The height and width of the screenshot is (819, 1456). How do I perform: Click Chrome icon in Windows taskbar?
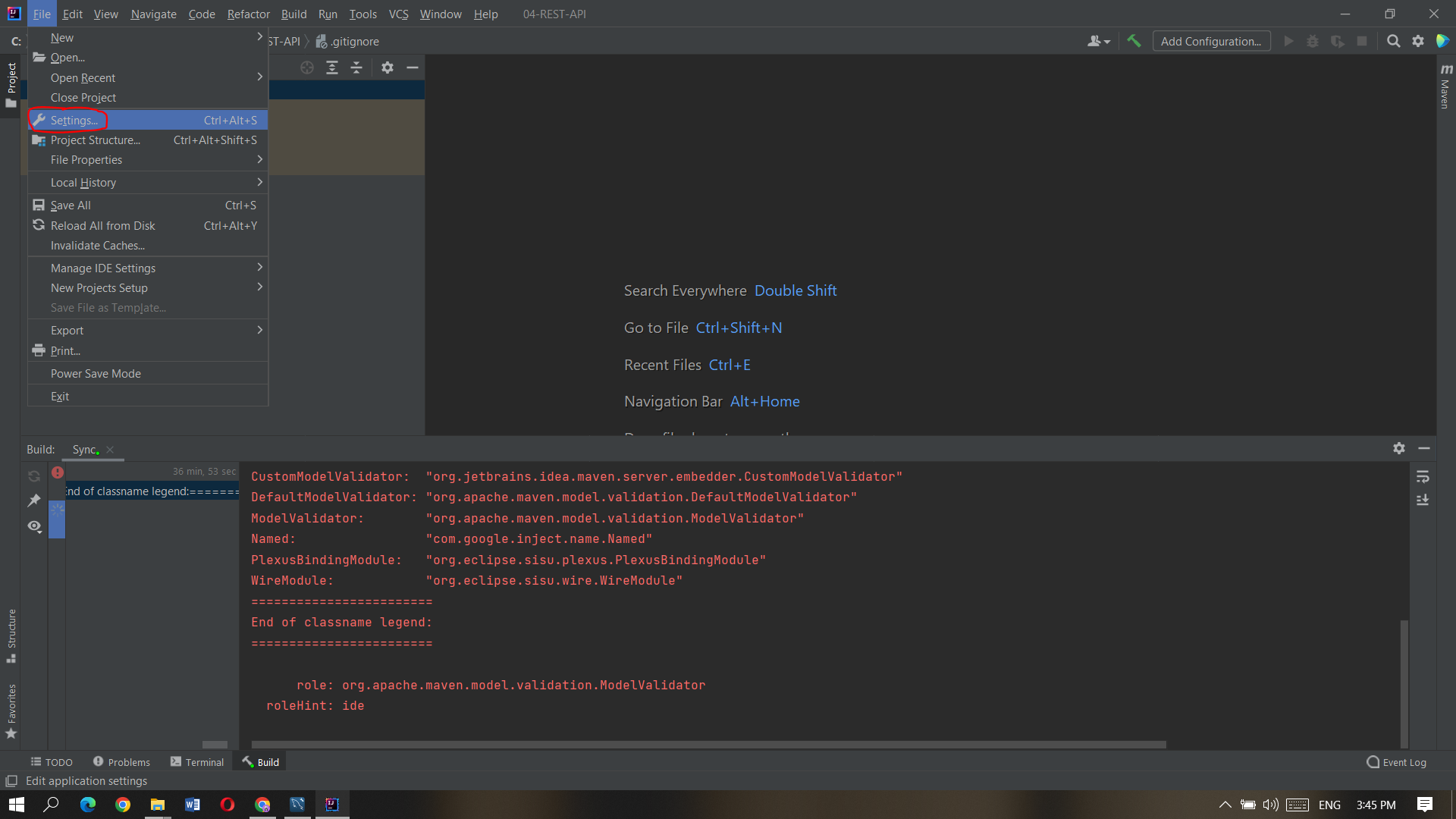click(123, 805)
